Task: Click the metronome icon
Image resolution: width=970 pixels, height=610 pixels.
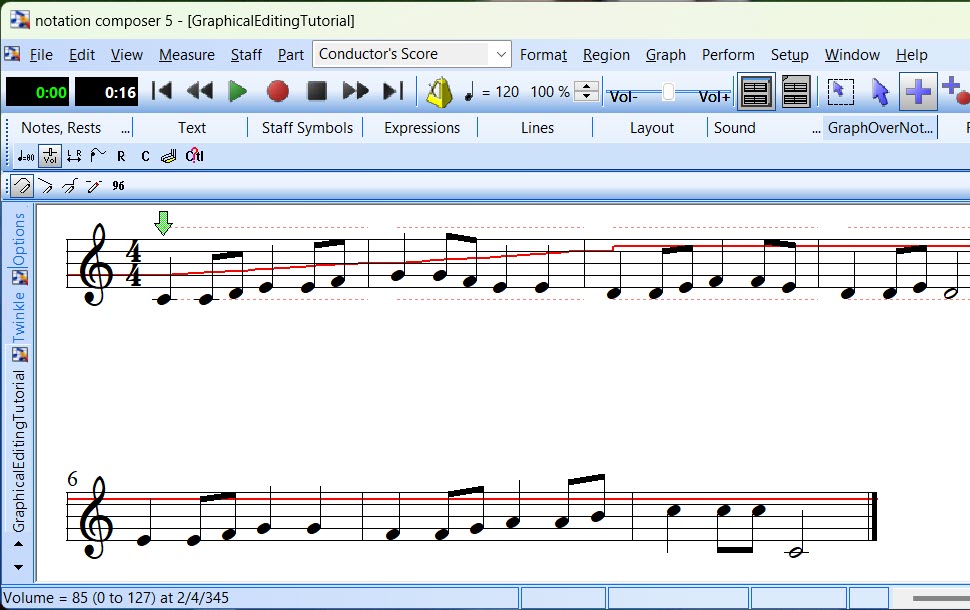Action: (439, 92)
